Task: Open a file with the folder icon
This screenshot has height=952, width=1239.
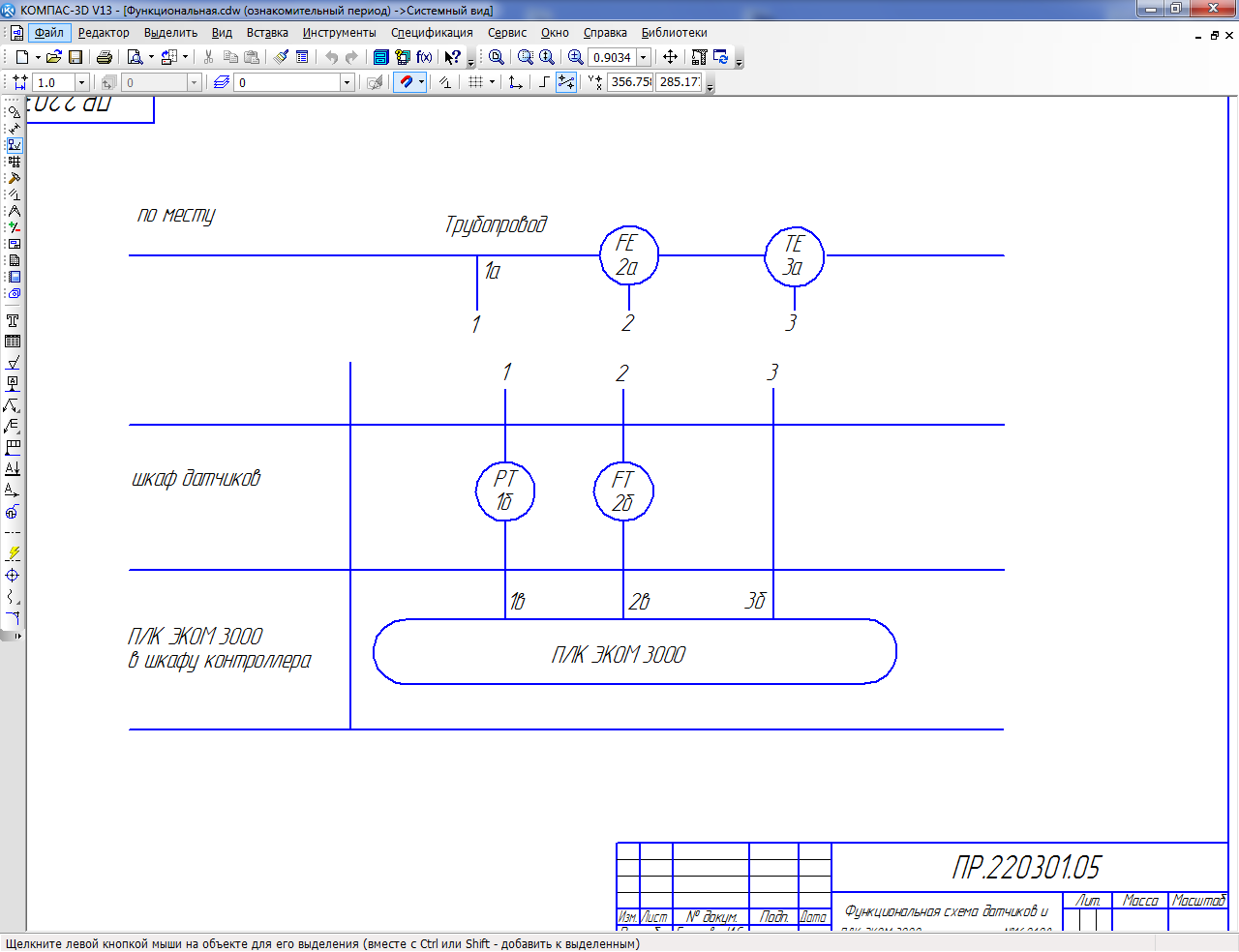Action: pos(54,57)
